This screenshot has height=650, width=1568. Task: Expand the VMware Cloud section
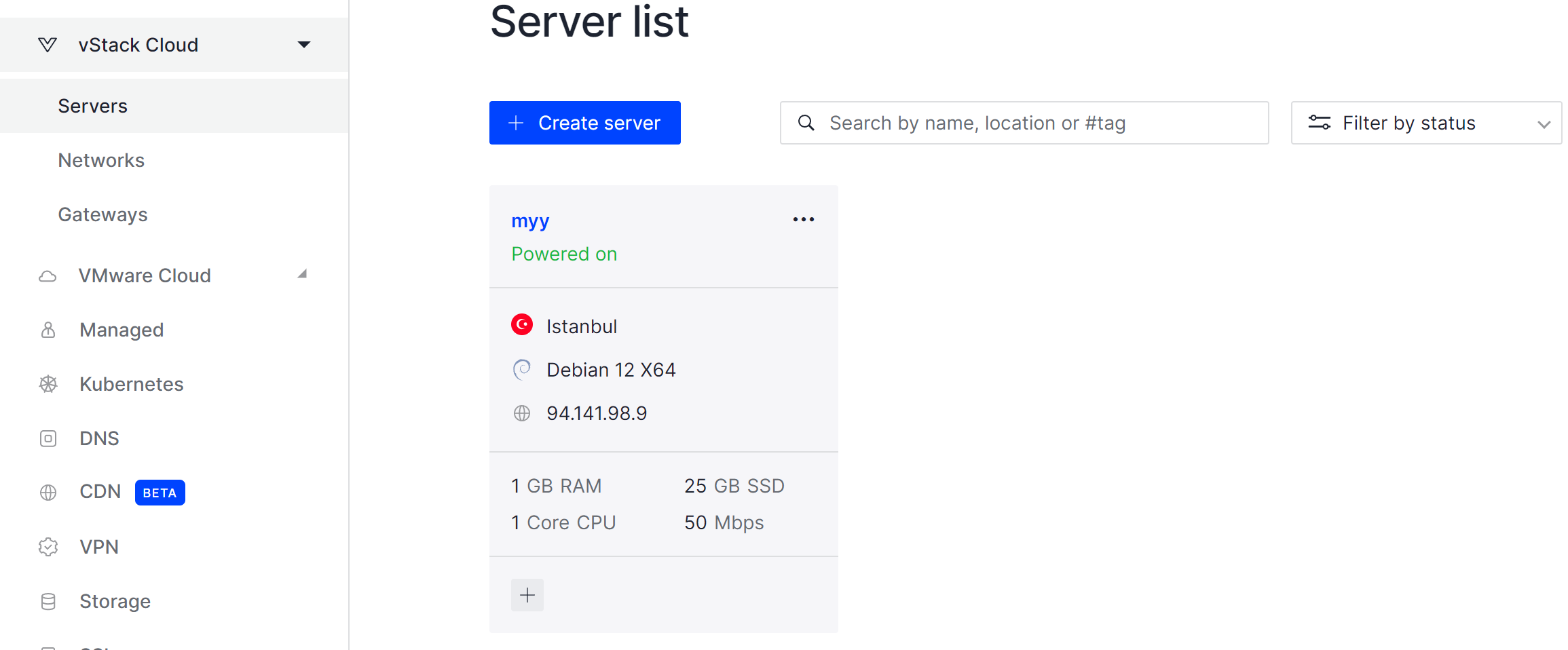pyautogui.click(x=303, y=274)
